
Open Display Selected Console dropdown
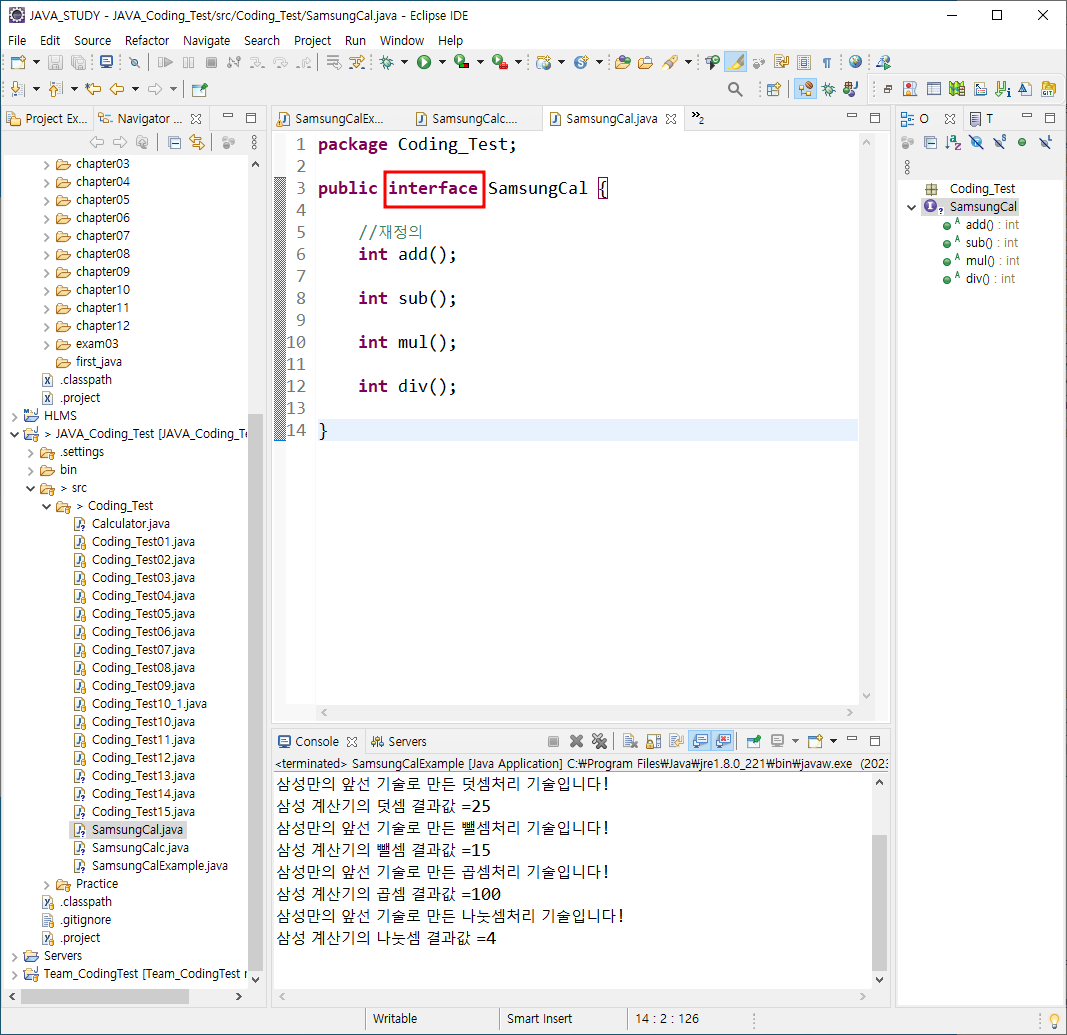pos(795,741)
